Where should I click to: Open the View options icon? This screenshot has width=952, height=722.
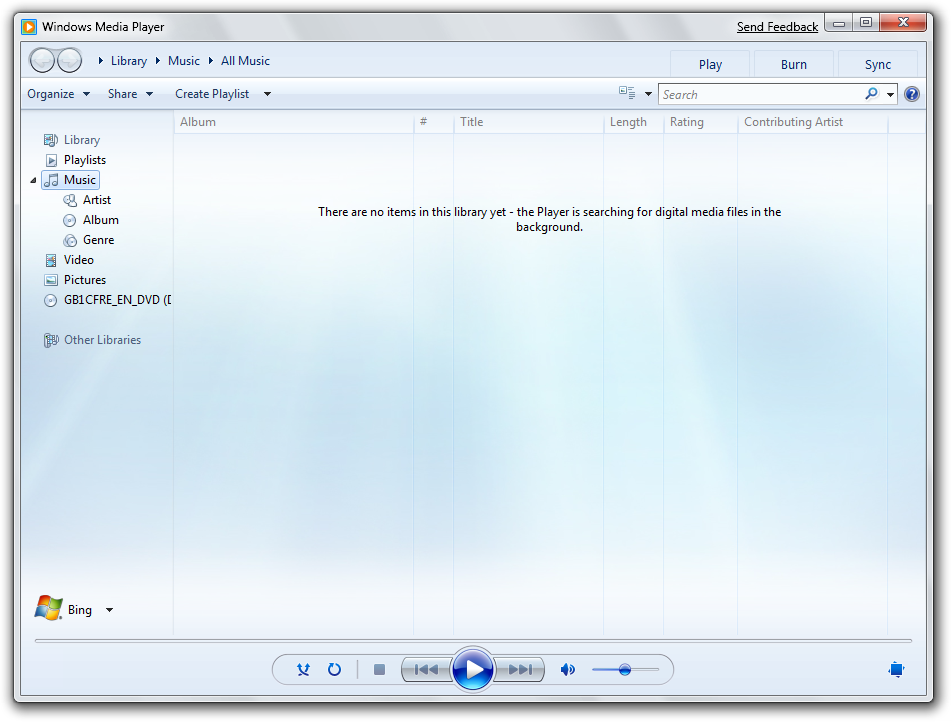(627, 94)
